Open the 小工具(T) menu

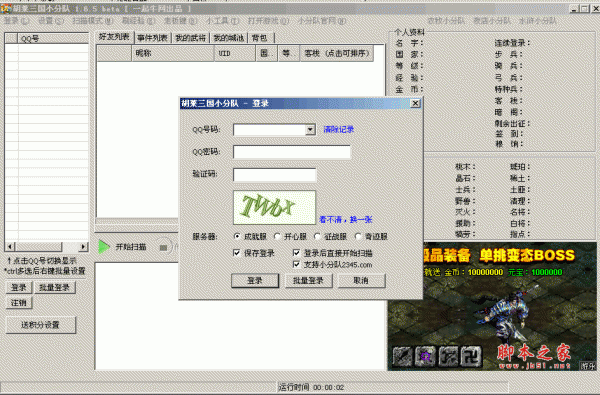(222, 21)
